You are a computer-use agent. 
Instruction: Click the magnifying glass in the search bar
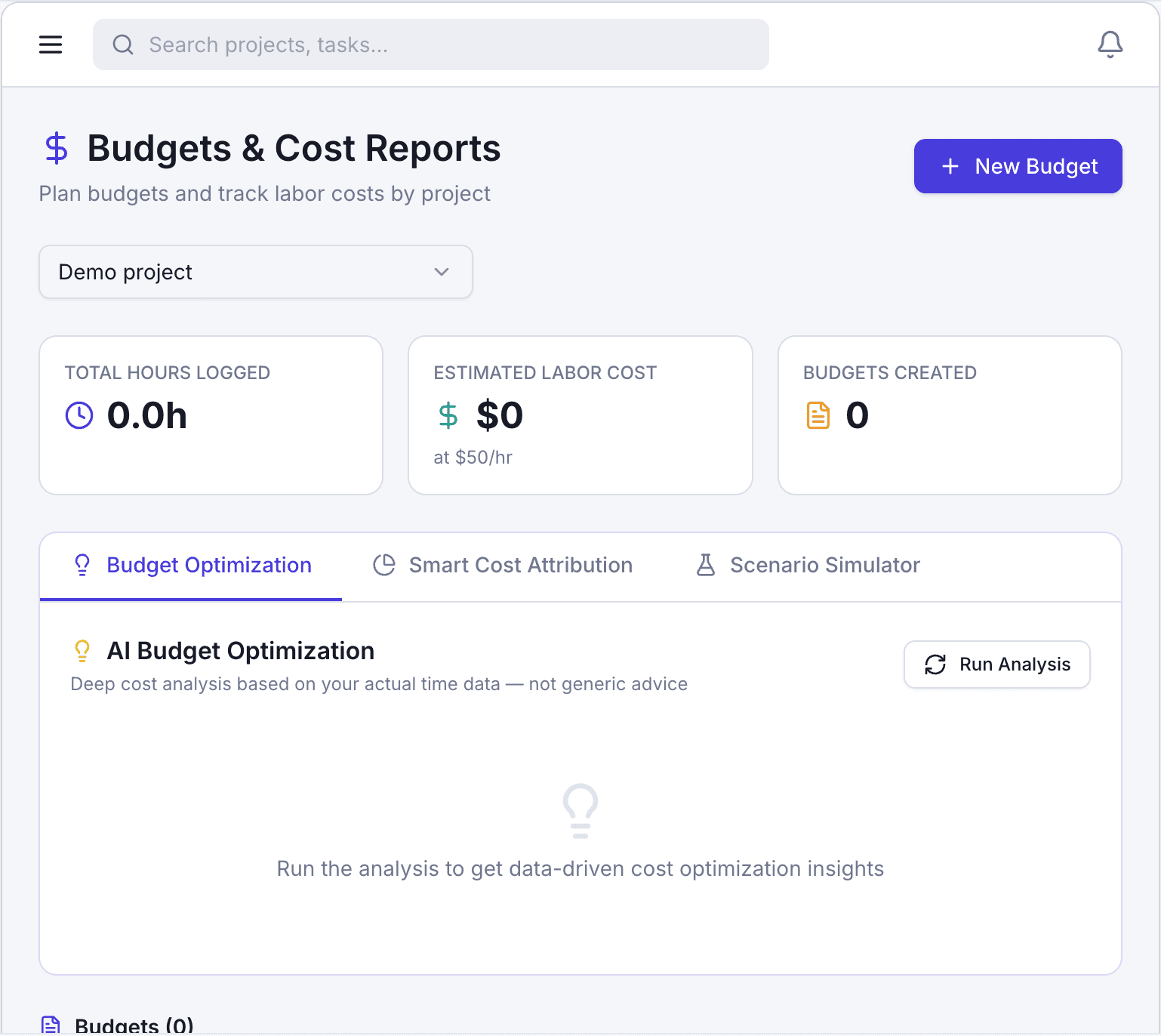coord(122,45)
